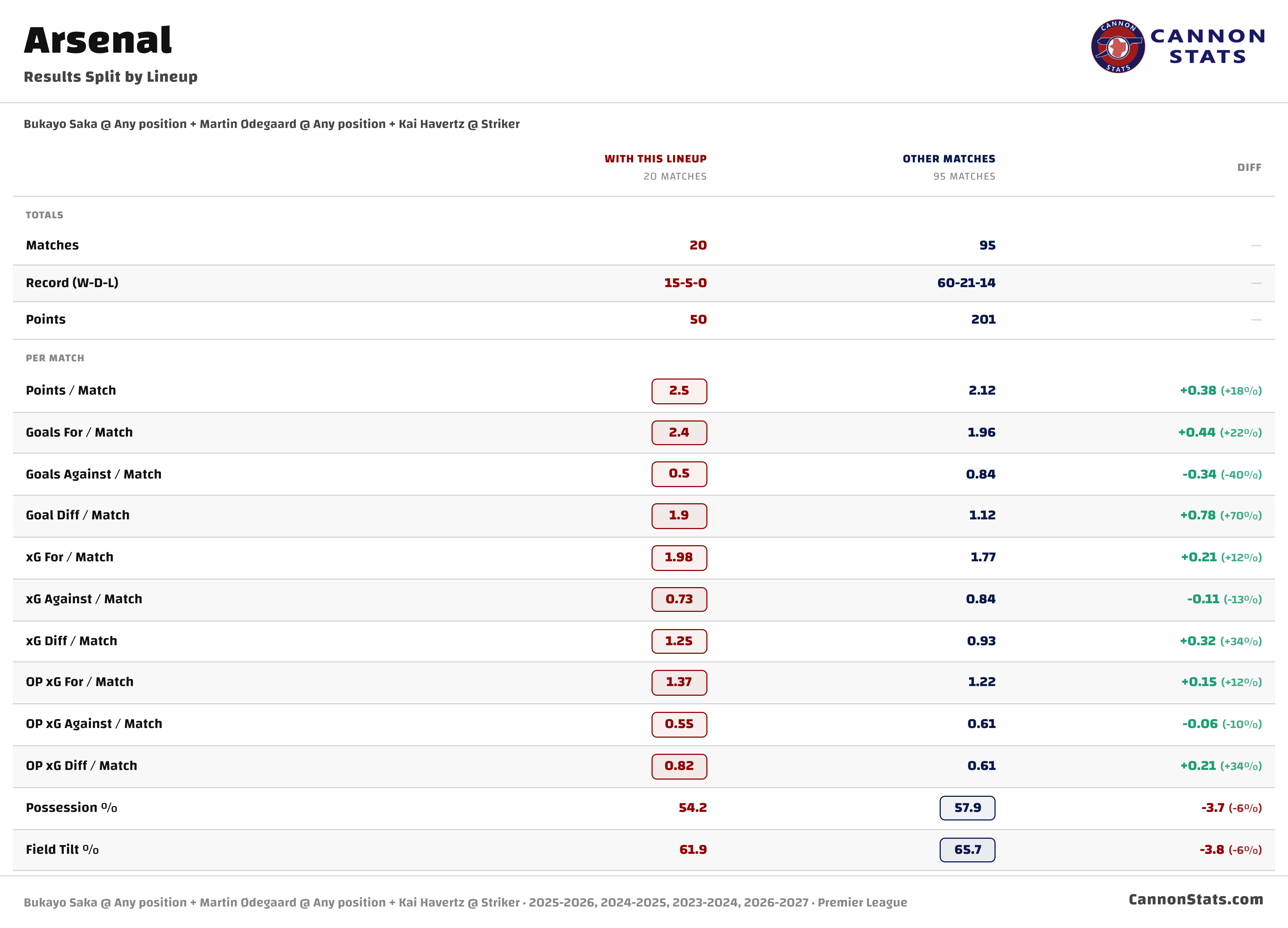Click the "Points / Match" row label
Image resolution: width=1288 pixels, height=928 pixels.
point(71,391)
